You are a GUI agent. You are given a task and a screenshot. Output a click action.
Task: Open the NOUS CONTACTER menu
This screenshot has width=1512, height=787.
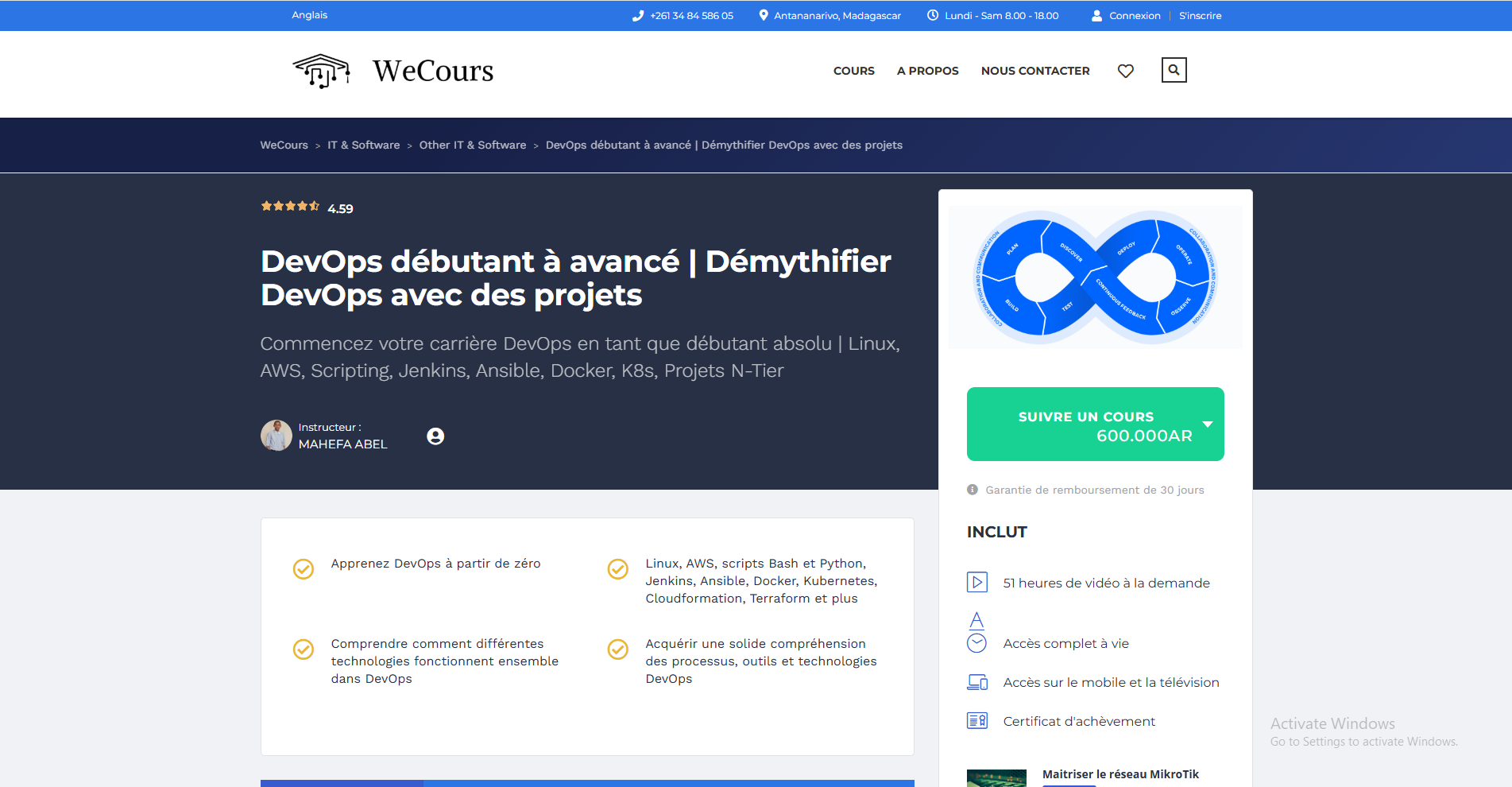[x=1035, y=71]
